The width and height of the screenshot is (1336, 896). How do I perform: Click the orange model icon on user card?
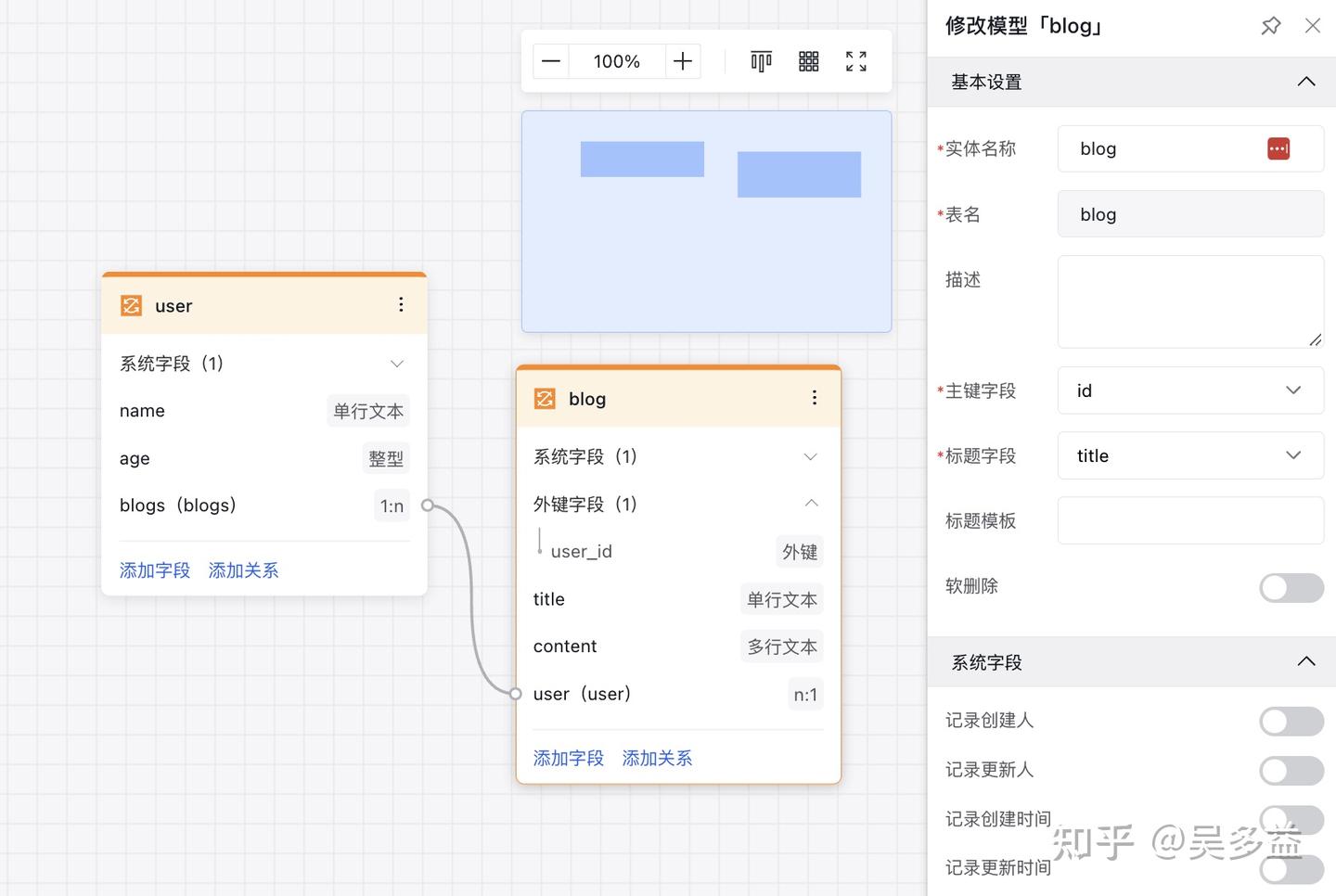tap(131, 305)
